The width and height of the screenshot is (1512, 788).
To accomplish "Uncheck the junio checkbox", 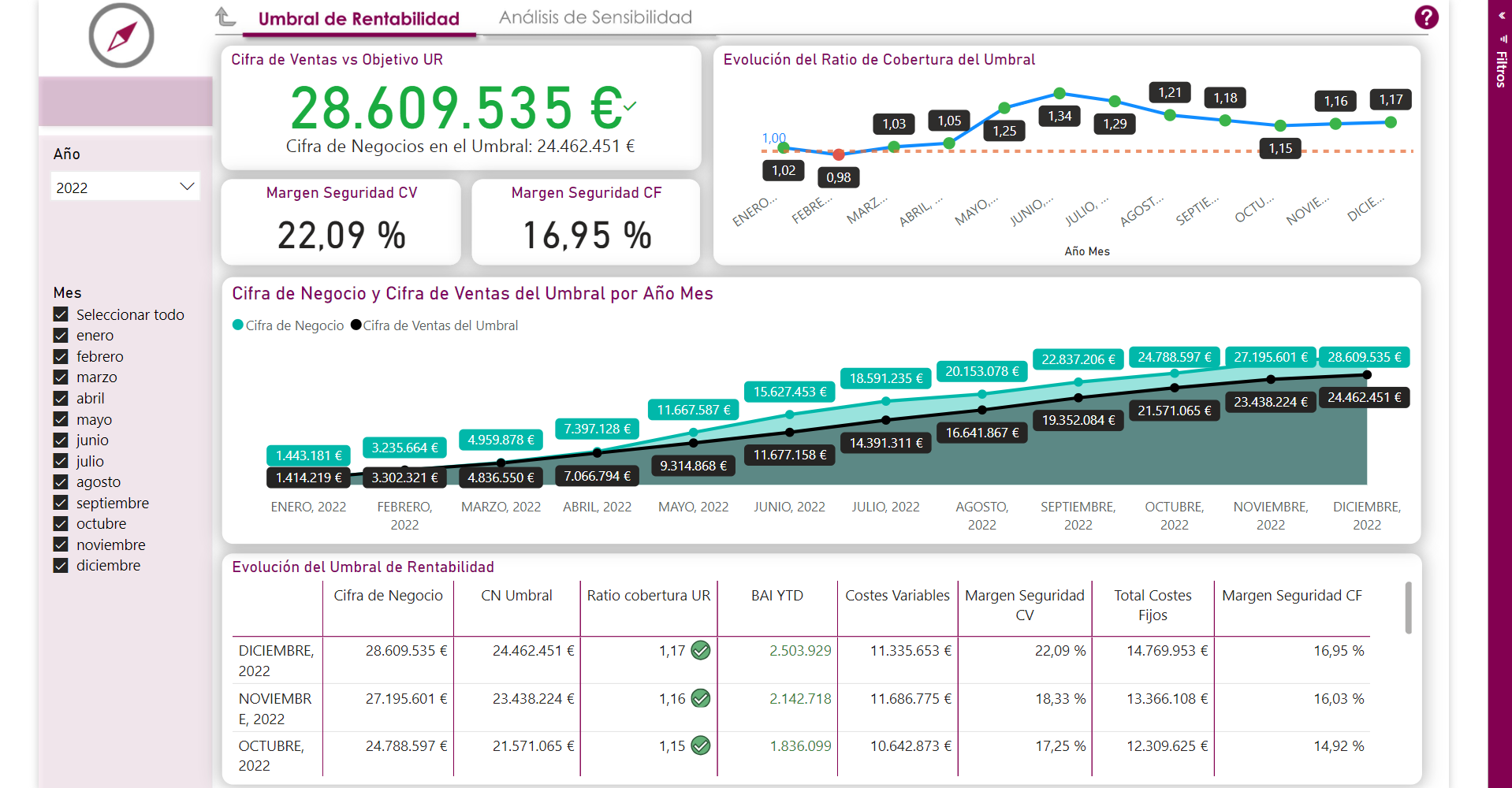I will pos(61,440).
